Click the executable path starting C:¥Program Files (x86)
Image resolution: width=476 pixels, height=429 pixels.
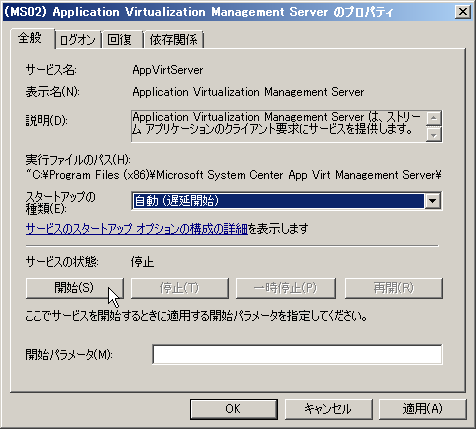[234, 175]
